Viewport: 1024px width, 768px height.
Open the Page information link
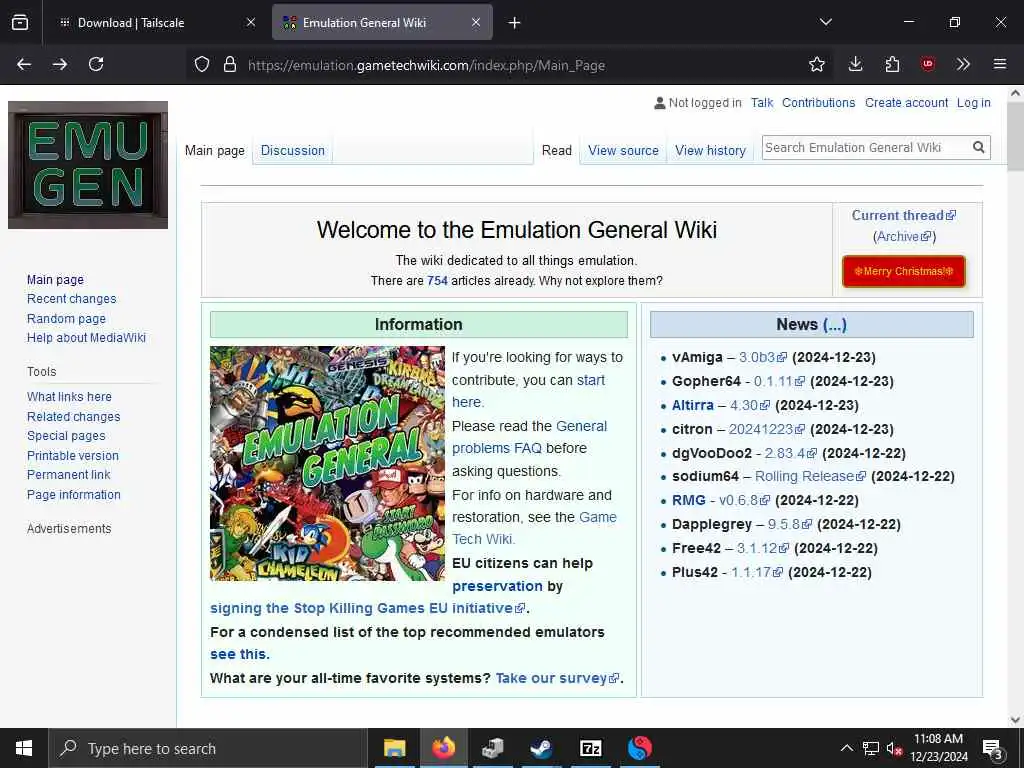point(74,495)
